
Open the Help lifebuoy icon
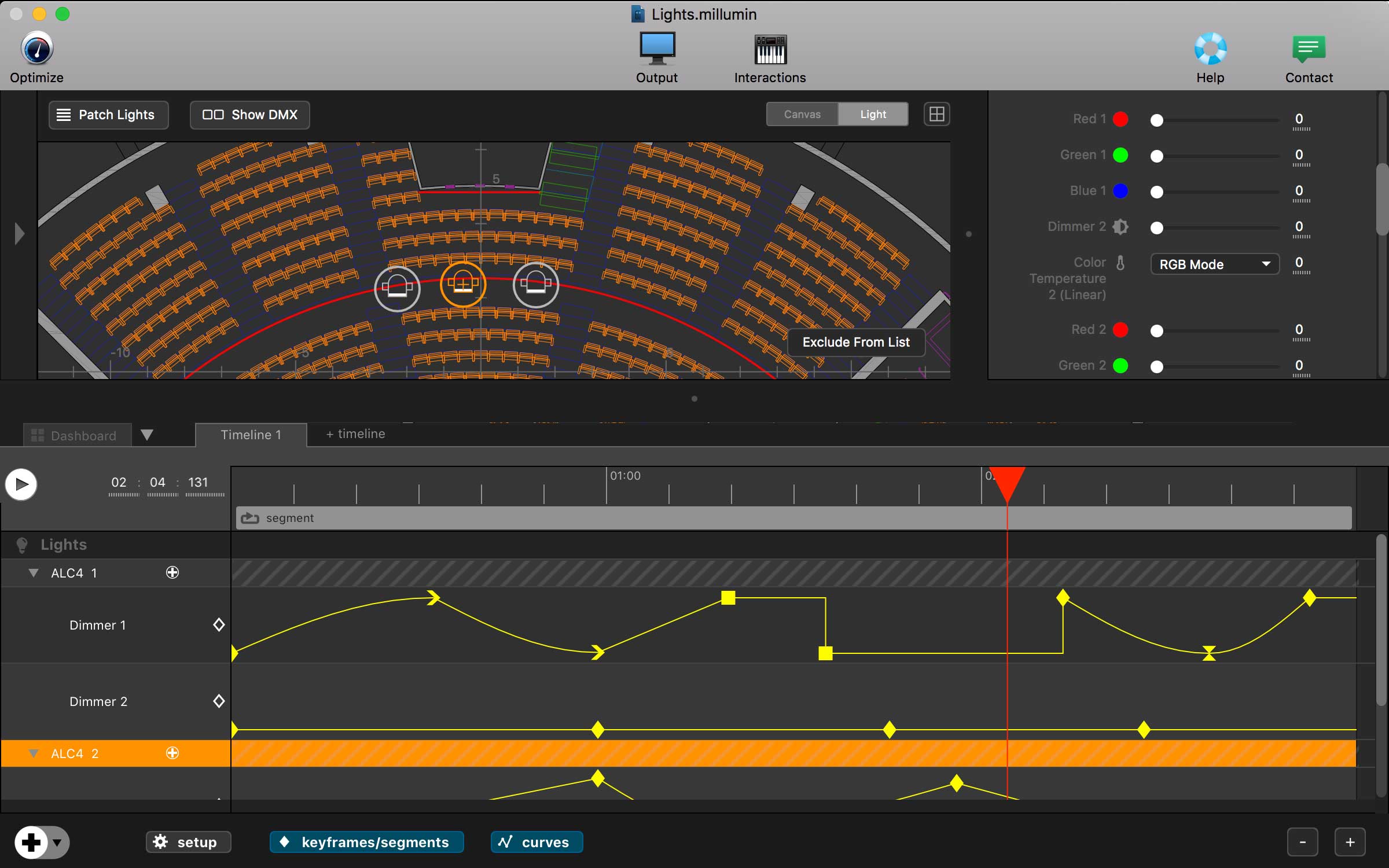click(1210, 49)
